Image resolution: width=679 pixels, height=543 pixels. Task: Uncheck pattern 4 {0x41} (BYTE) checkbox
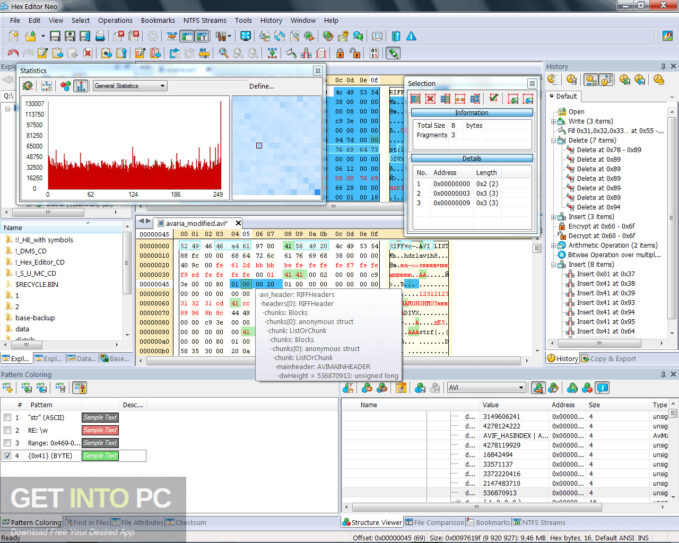click(x=7, y=456)
